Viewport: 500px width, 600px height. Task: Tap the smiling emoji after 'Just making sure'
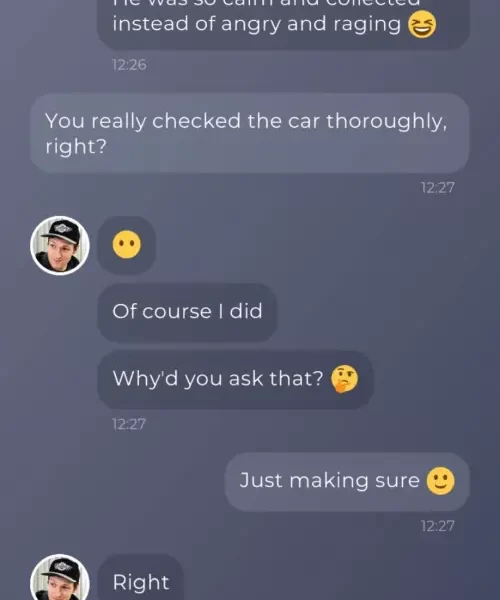pos(440,481)
